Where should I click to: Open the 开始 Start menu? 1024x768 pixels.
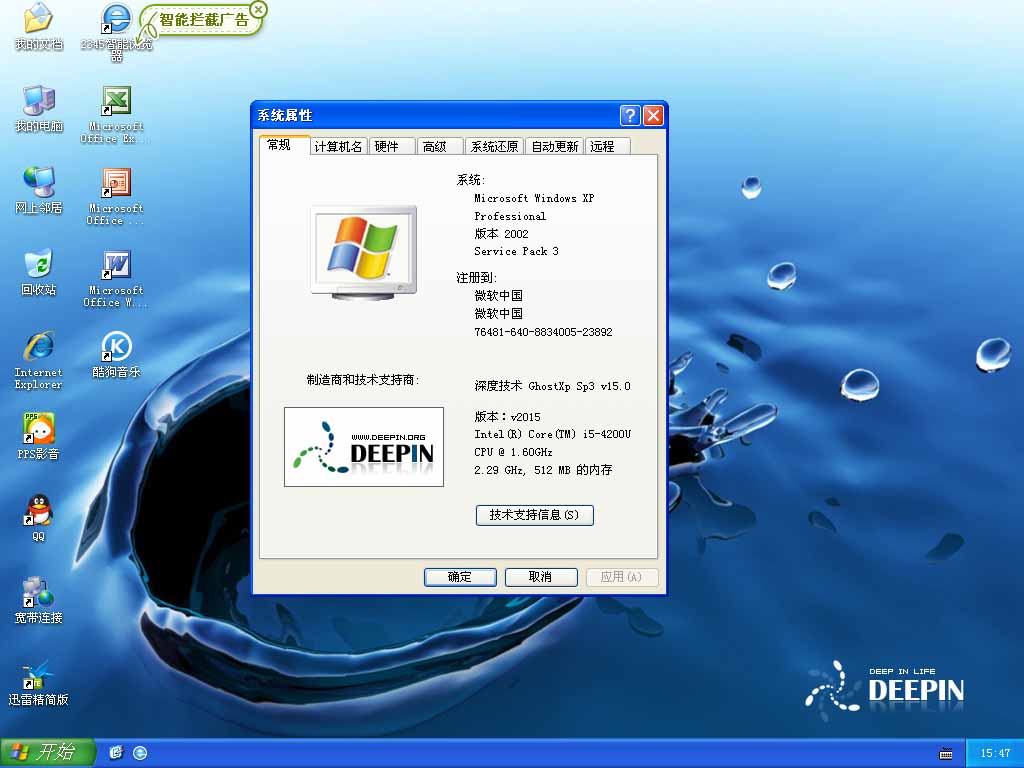(48, 752)
